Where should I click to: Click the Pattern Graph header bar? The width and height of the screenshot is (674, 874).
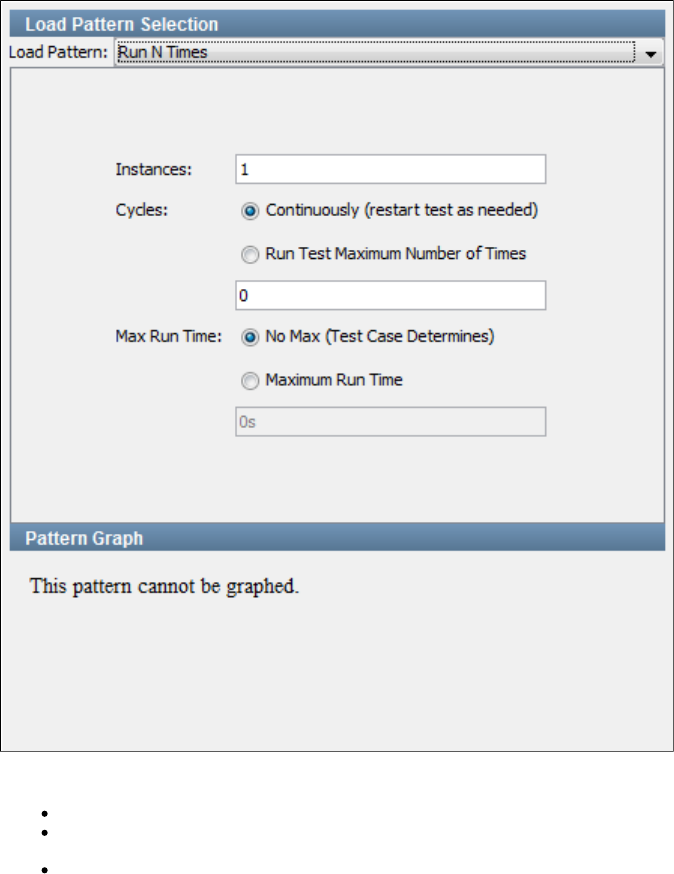point(336,538)
